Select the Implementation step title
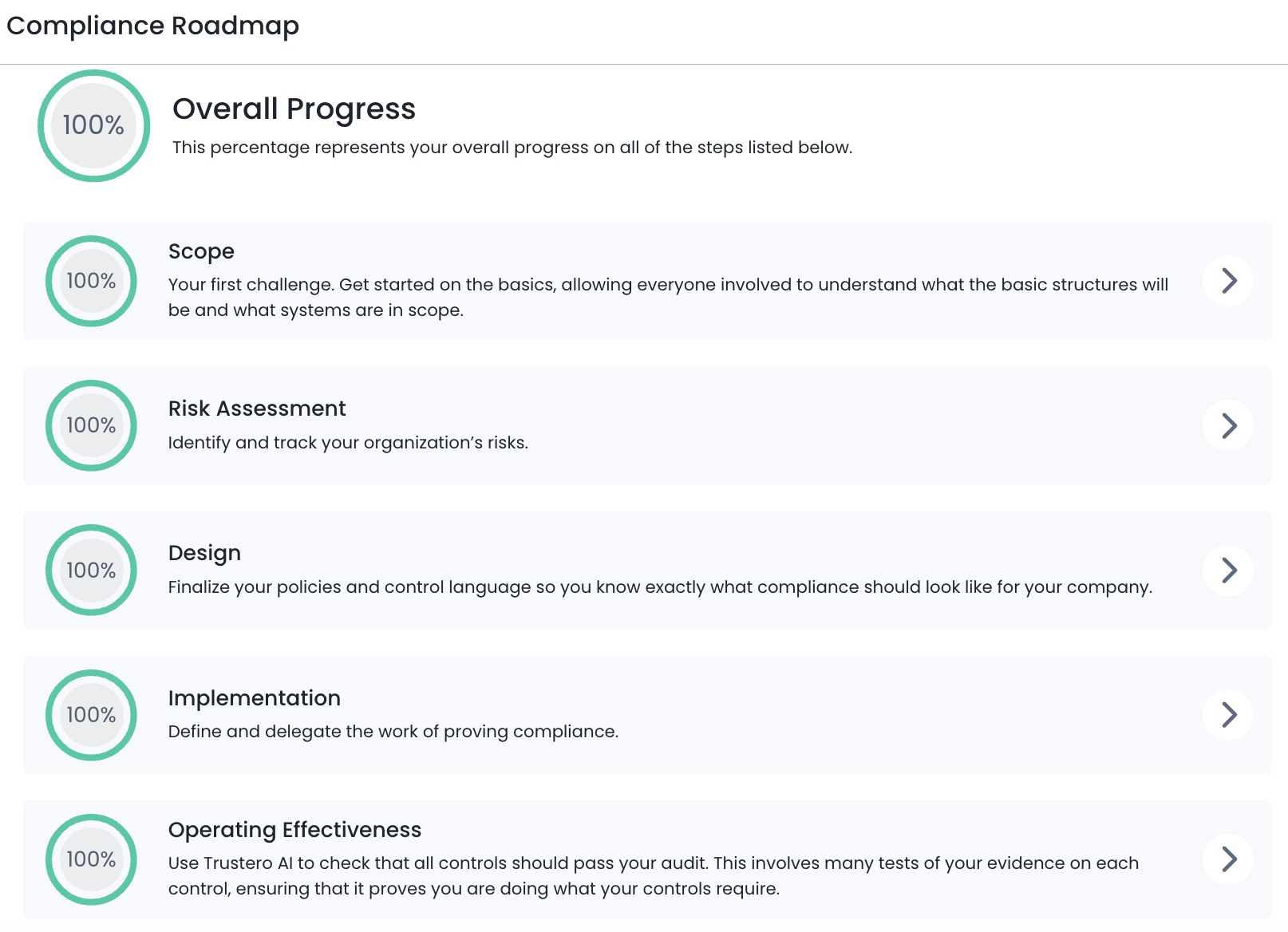 point(254,698)
